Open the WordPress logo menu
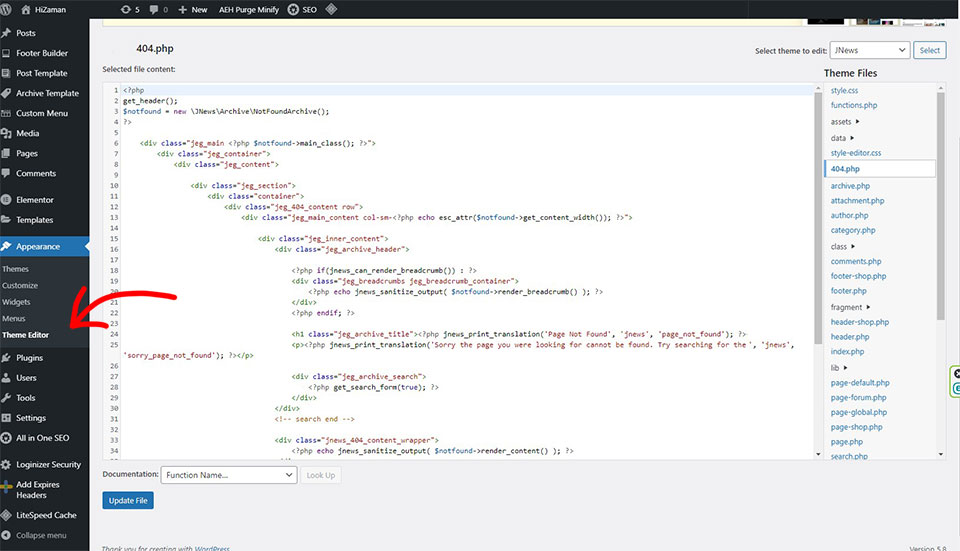Screen dimensions: 960x551 point(6,9)
